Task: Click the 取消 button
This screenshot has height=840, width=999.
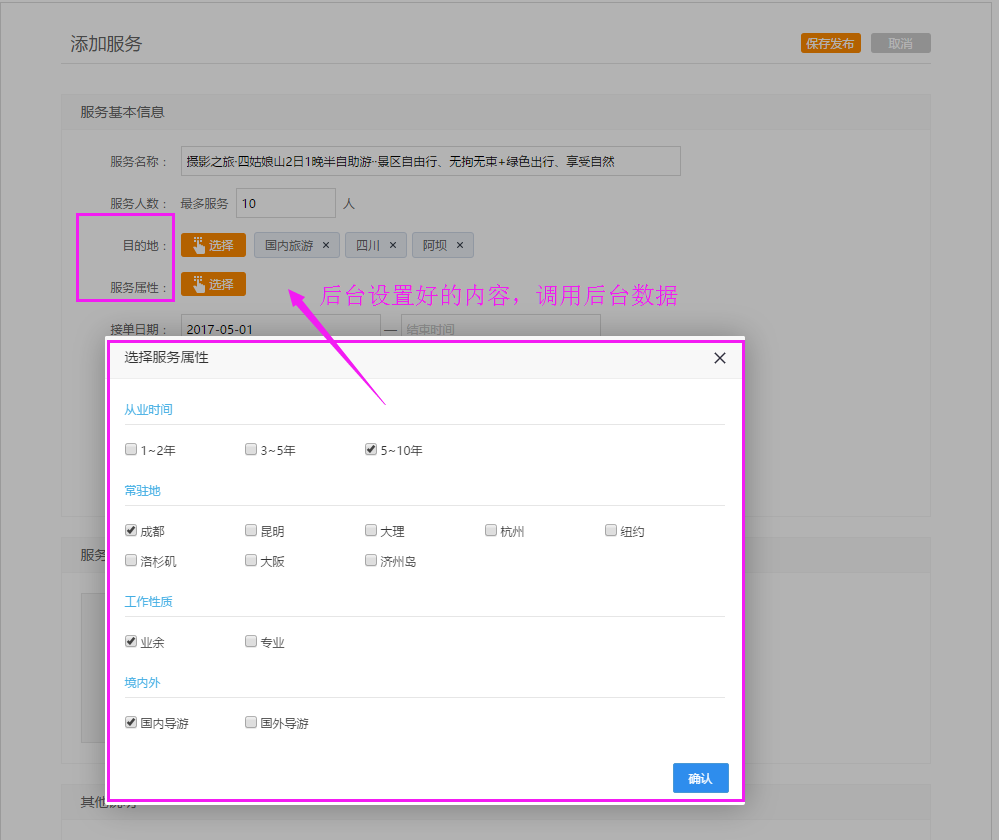Action: coord(900,44)
